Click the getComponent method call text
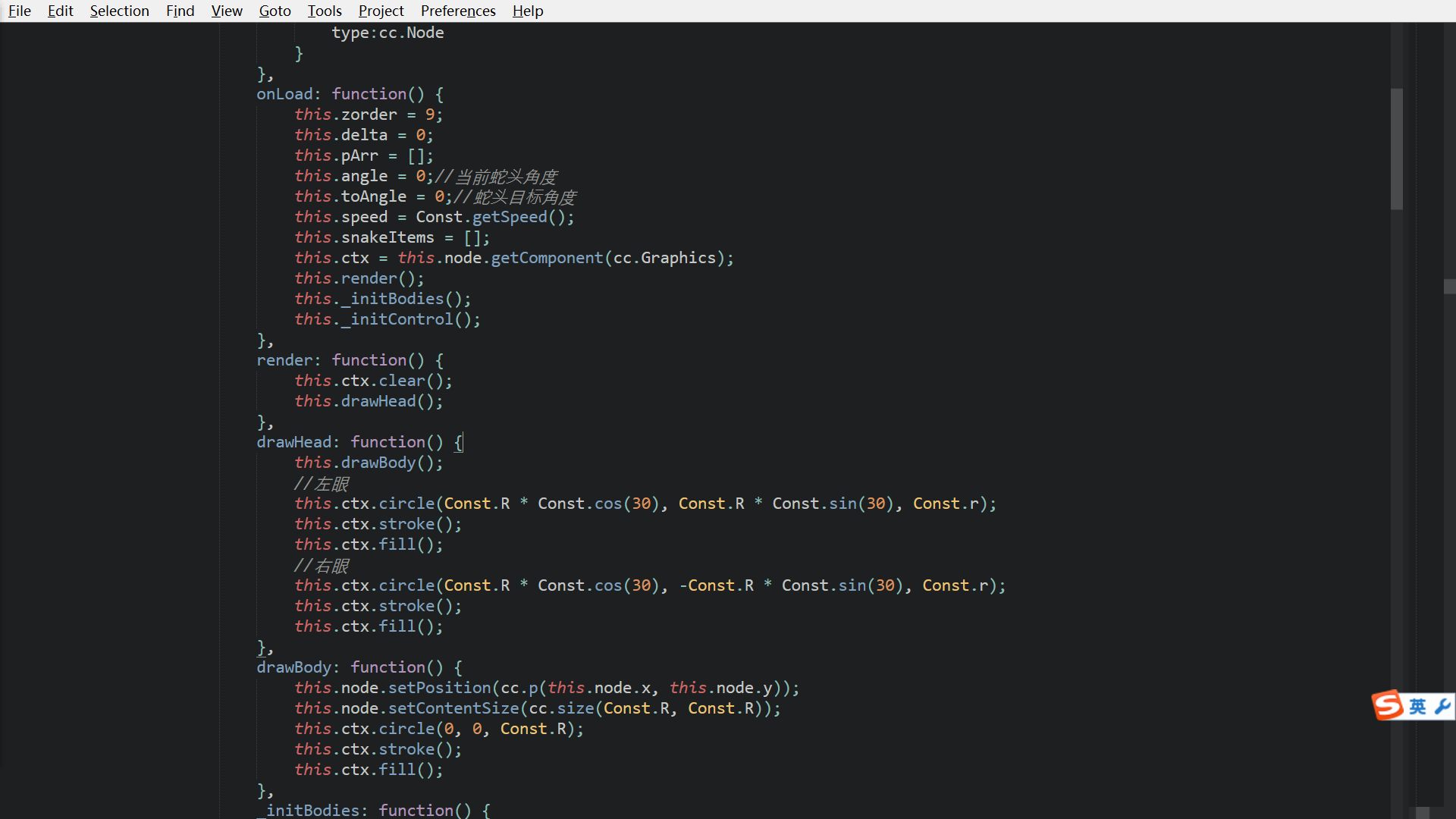1456x819 pixels. point(547,258)
